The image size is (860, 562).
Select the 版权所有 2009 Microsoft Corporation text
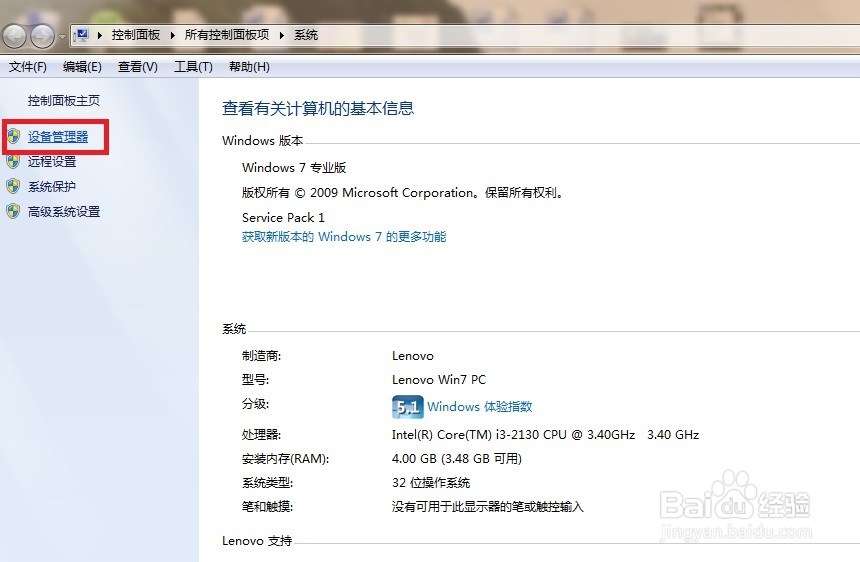click(403, 193)
